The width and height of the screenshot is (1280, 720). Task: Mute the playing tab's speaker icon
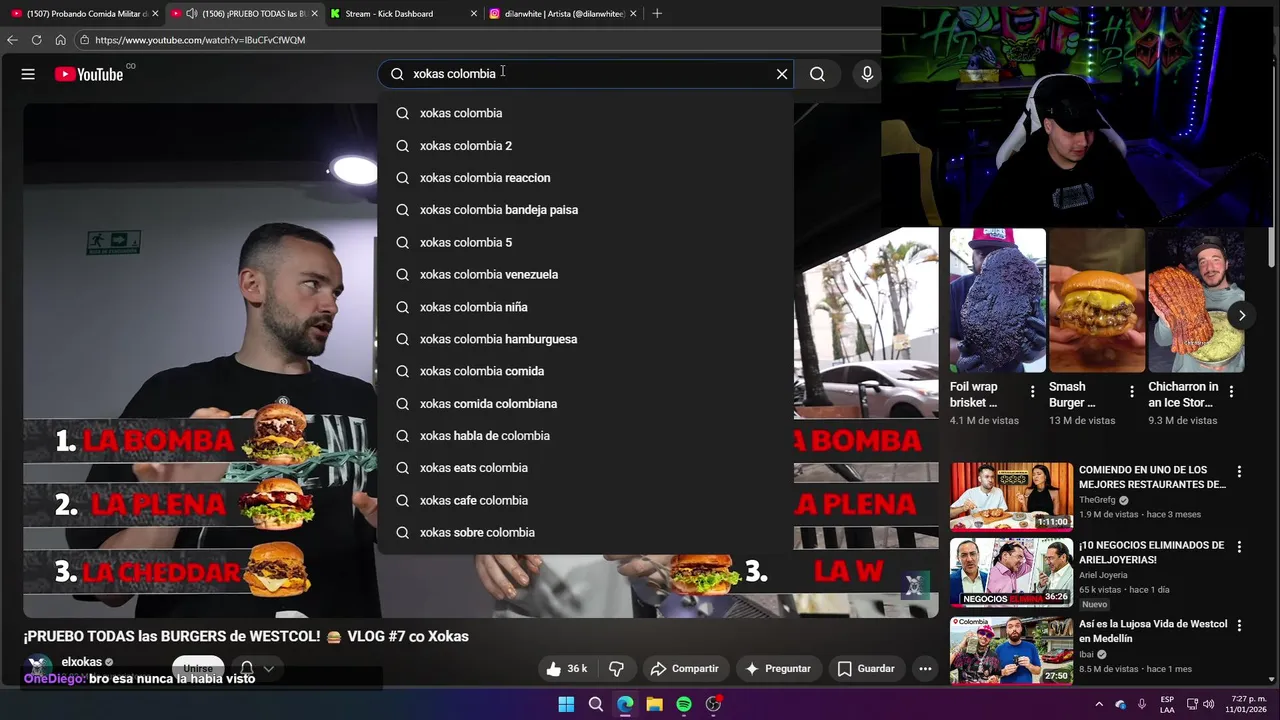click(191, 14)
